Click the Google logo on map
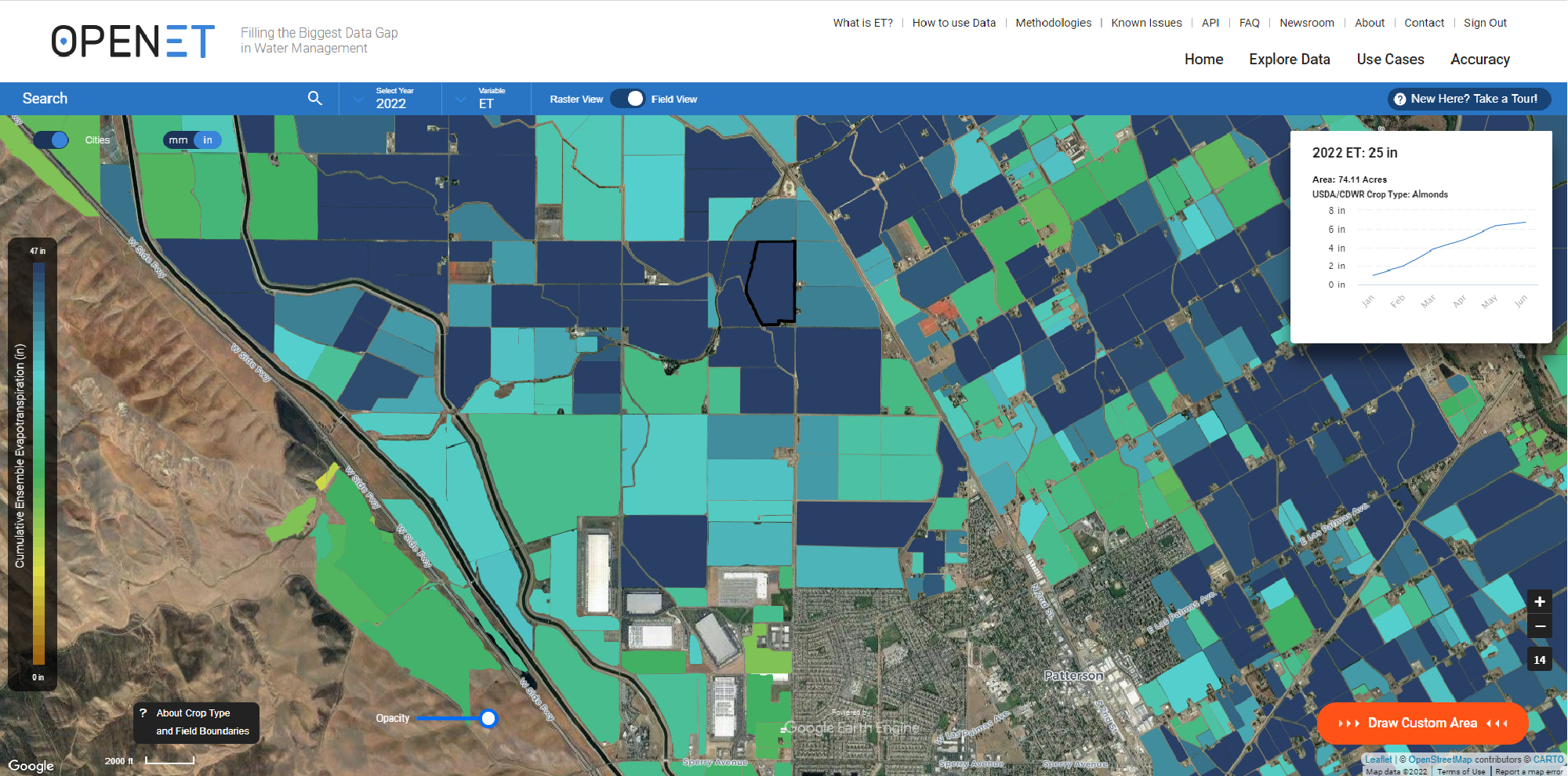1568x776 pixels. [x=31, y=766]
